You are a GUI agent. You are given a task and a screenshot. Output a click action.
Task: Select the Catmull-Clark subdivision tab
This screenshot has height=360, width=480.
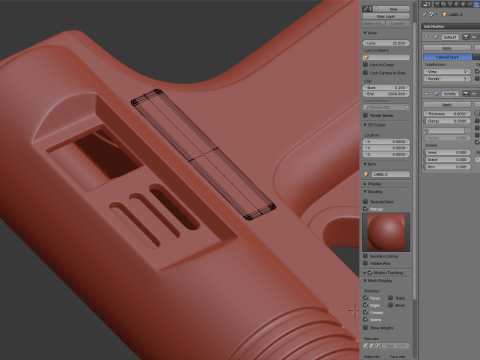pyautogui.click(x=447, y=57)
